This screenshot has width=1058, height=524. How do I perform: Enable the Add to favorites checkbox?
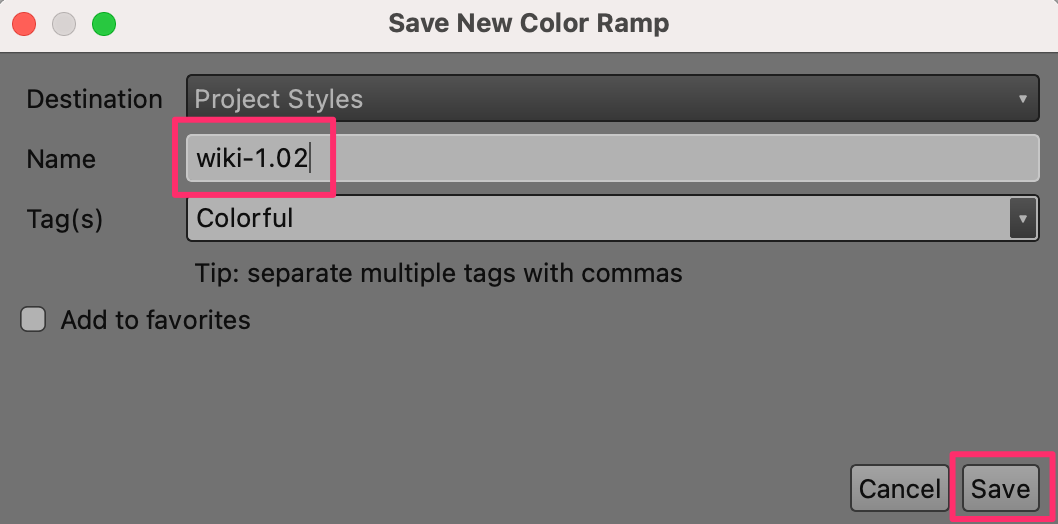point(34,320)
